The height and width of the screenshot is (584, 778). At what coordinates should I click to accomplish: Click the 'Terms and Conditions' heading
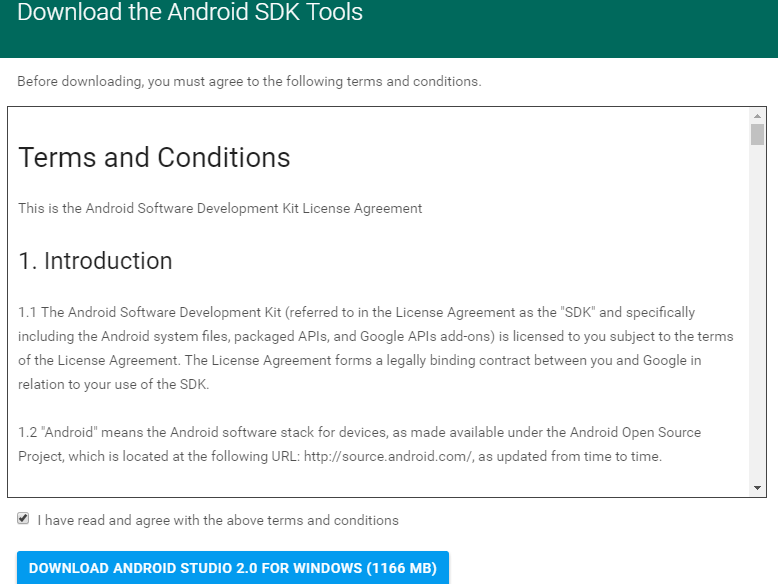154,158
